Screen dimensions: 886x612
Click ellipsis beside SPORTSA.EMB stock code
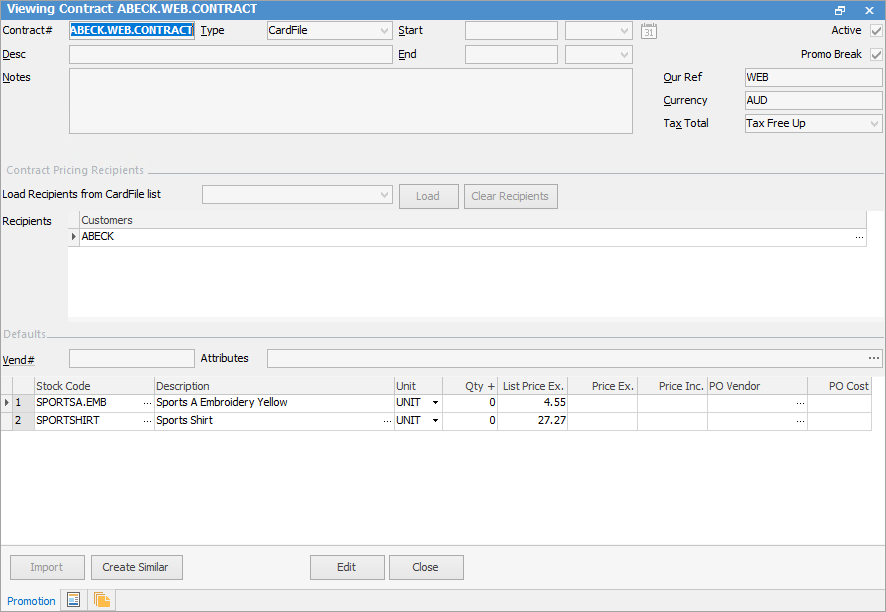pyautogui.click(x=148, y=403)
